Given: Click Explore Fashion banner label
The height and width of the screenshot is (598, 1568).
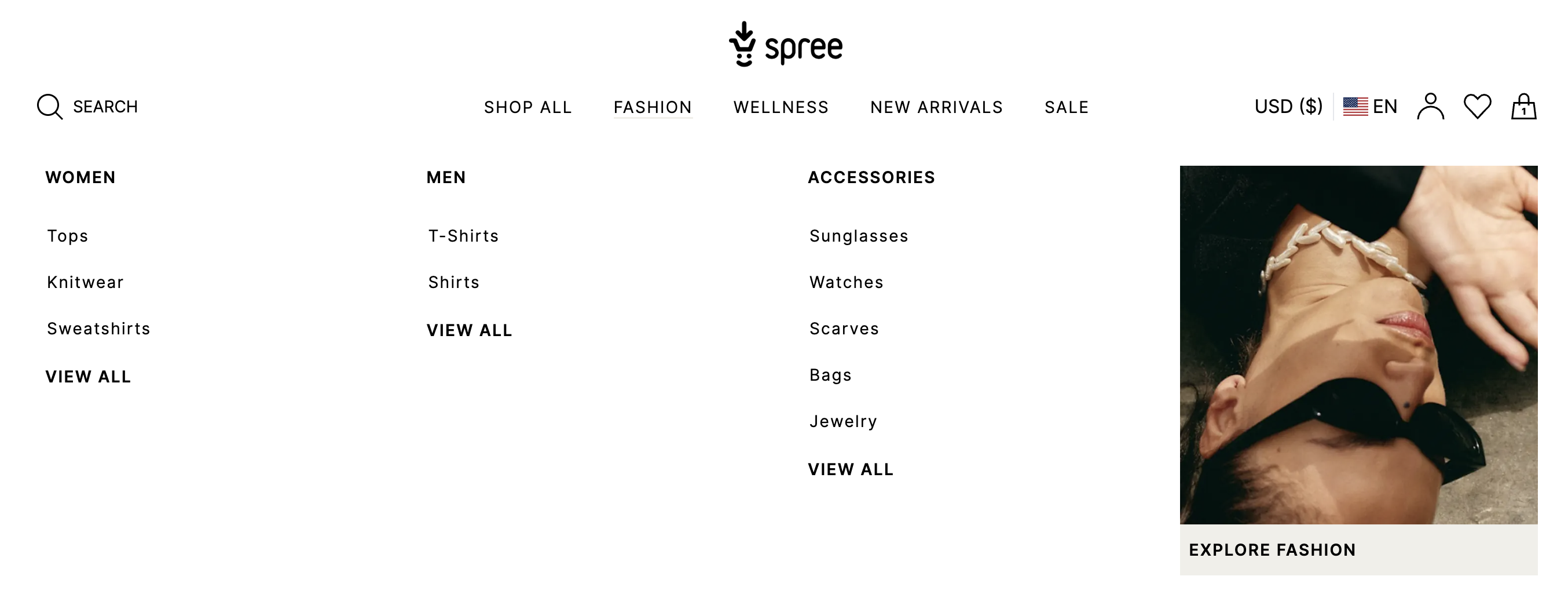Looking at the screenshot, I should (1272, 550).
